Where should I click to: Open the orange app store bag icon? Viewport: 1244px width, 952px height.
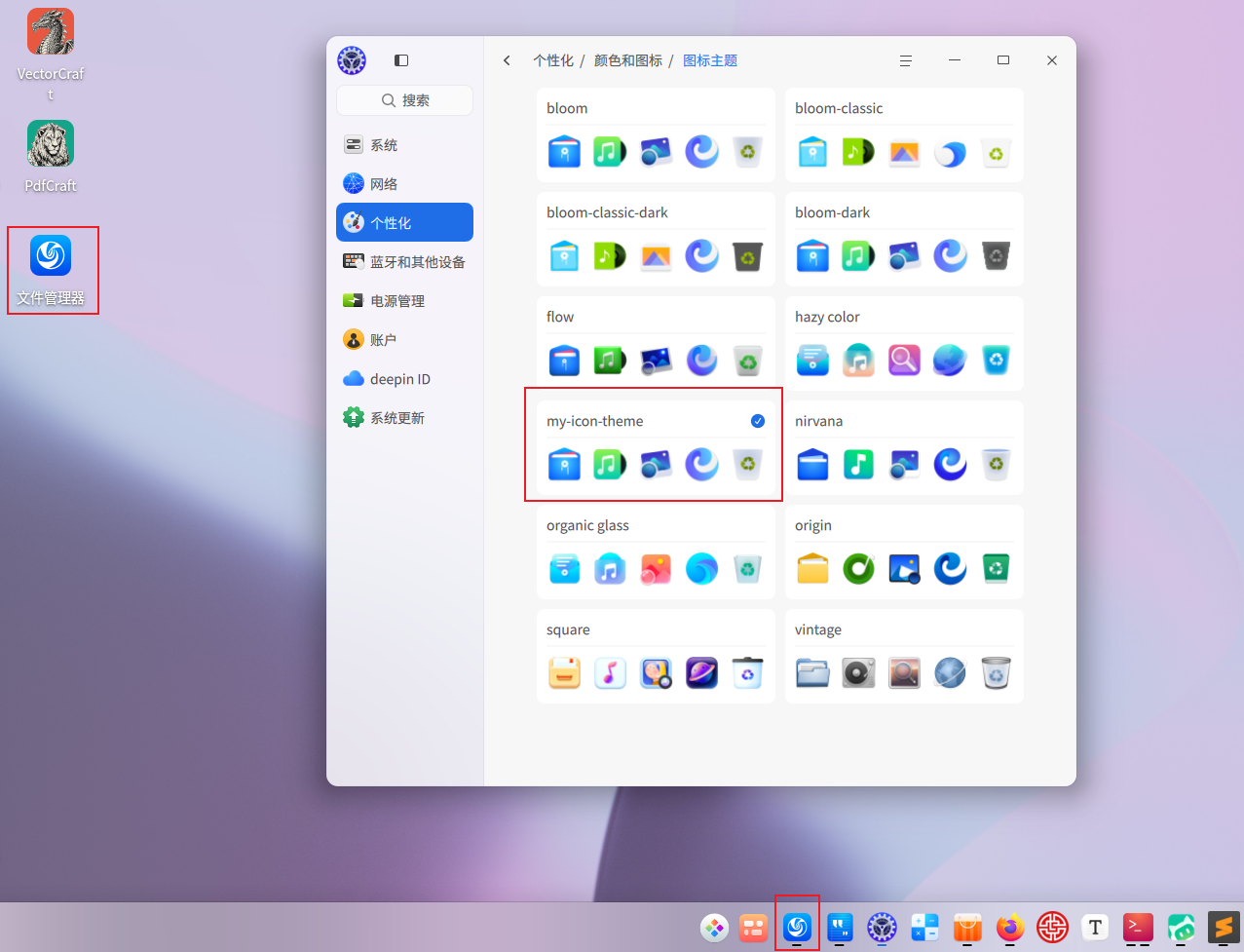pyautogui.click(x=967, y=928)
